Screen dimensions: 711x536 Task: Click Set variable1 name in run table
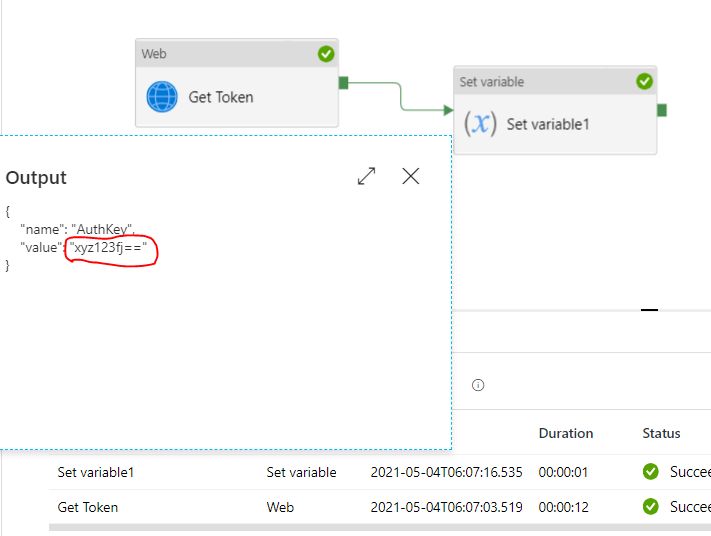pyautogui.click(x=96, y=472)
